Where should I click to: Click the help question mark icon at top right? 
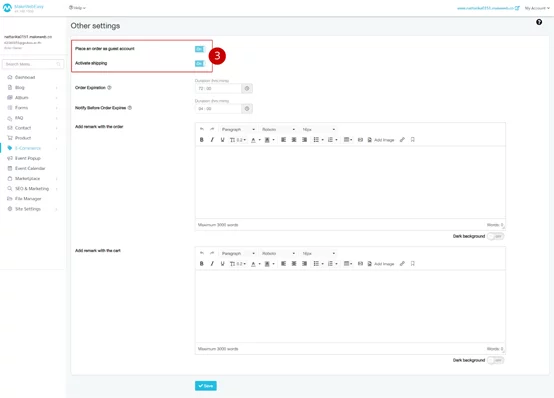pyautogui.click(x=539, y=22)
